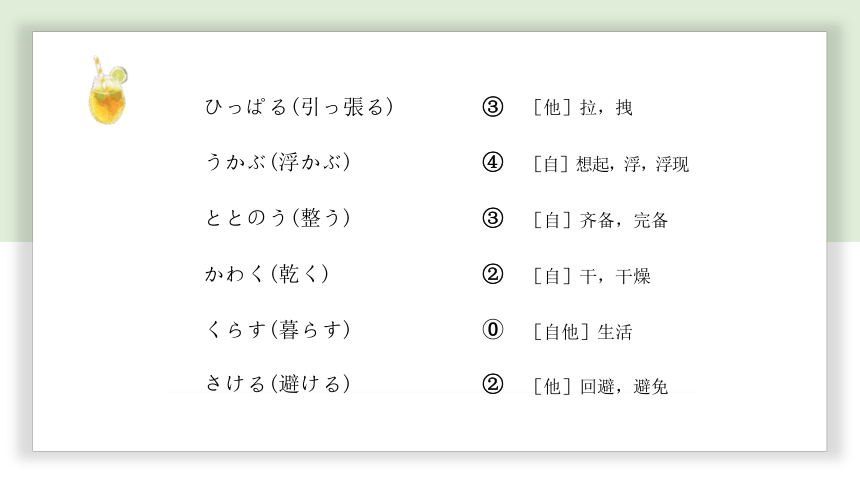Select the word ひっぱる(引っ張る)

point(299,107)
